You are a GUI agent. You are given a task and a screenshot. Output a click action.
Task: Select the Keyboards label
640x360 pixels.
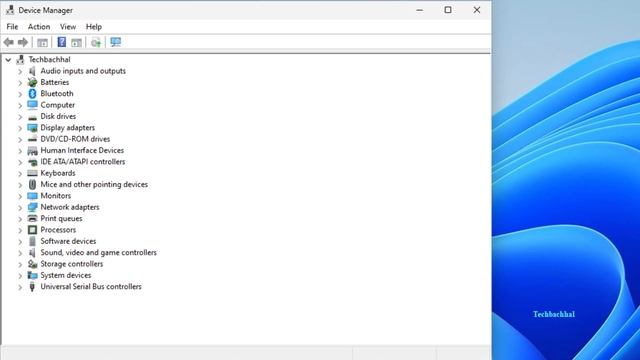[58, 173]
